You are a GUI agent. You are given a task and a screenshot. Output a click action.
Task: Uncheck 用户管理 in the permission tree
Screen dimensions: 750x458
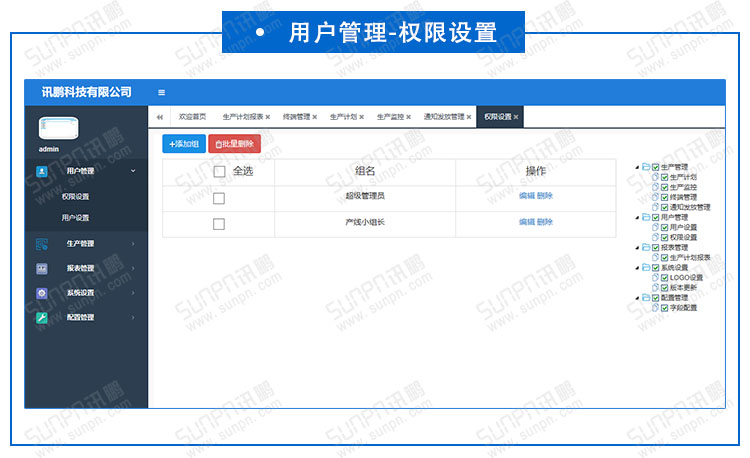(656, 218)
